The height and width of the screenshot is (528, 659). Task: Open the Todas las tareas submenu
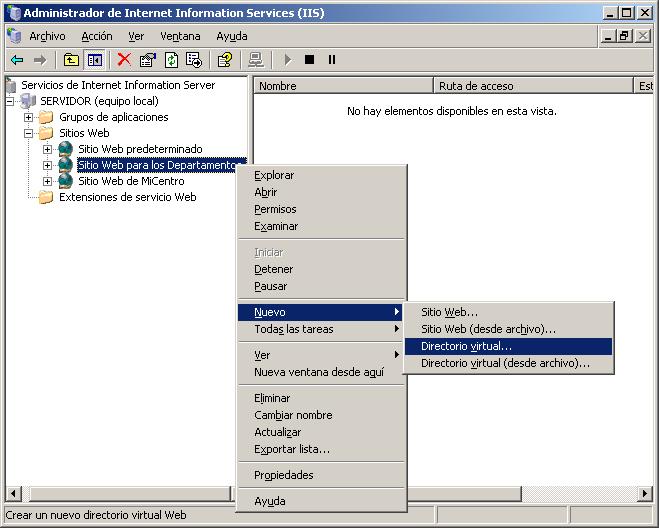(320, 329)
